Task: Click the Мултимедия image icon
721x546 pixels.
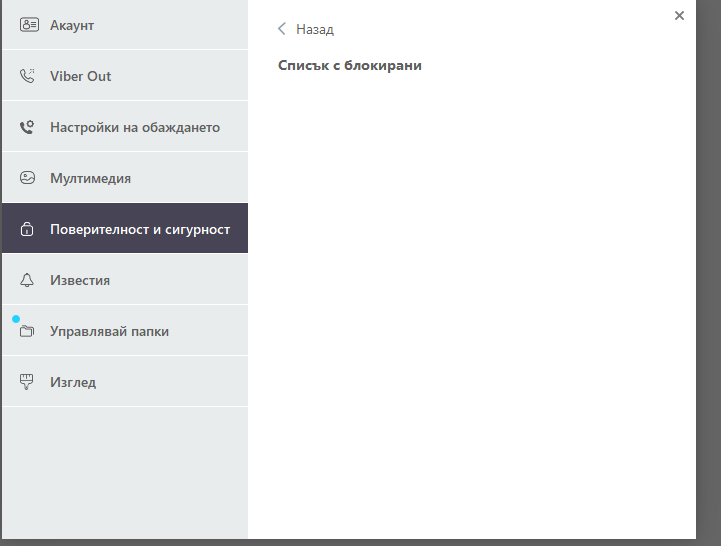Action: pos(28,178)
